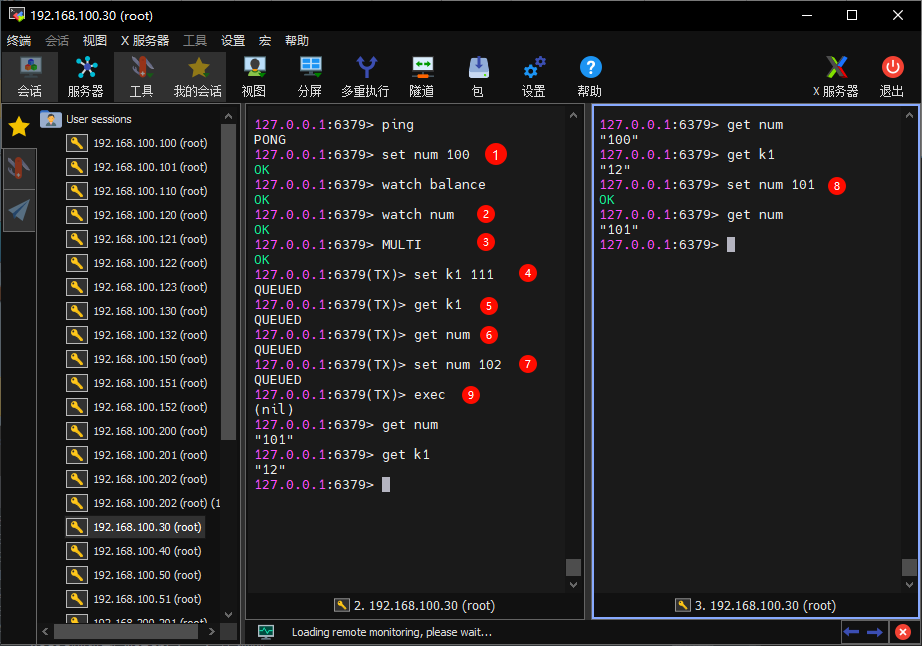Screen dimensions: 922x646
Task: Select session 192.168.100.150 (root)
Action: 137,359
